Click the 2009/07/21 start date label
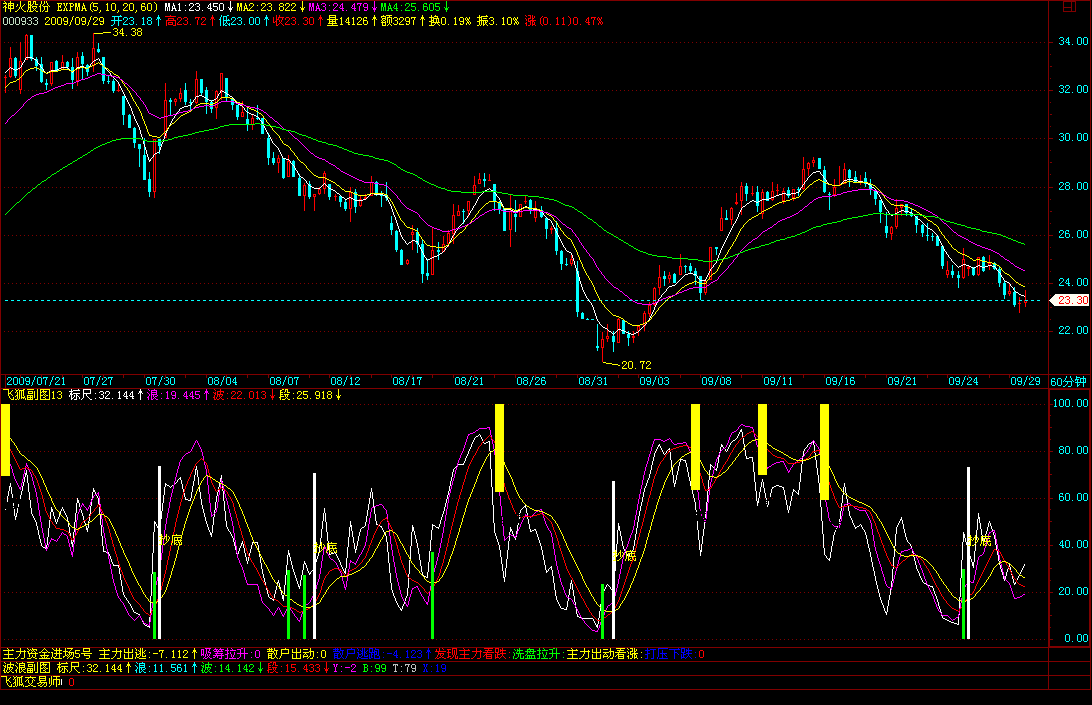This screenshot has width=1092, height=705. (35, 381)
